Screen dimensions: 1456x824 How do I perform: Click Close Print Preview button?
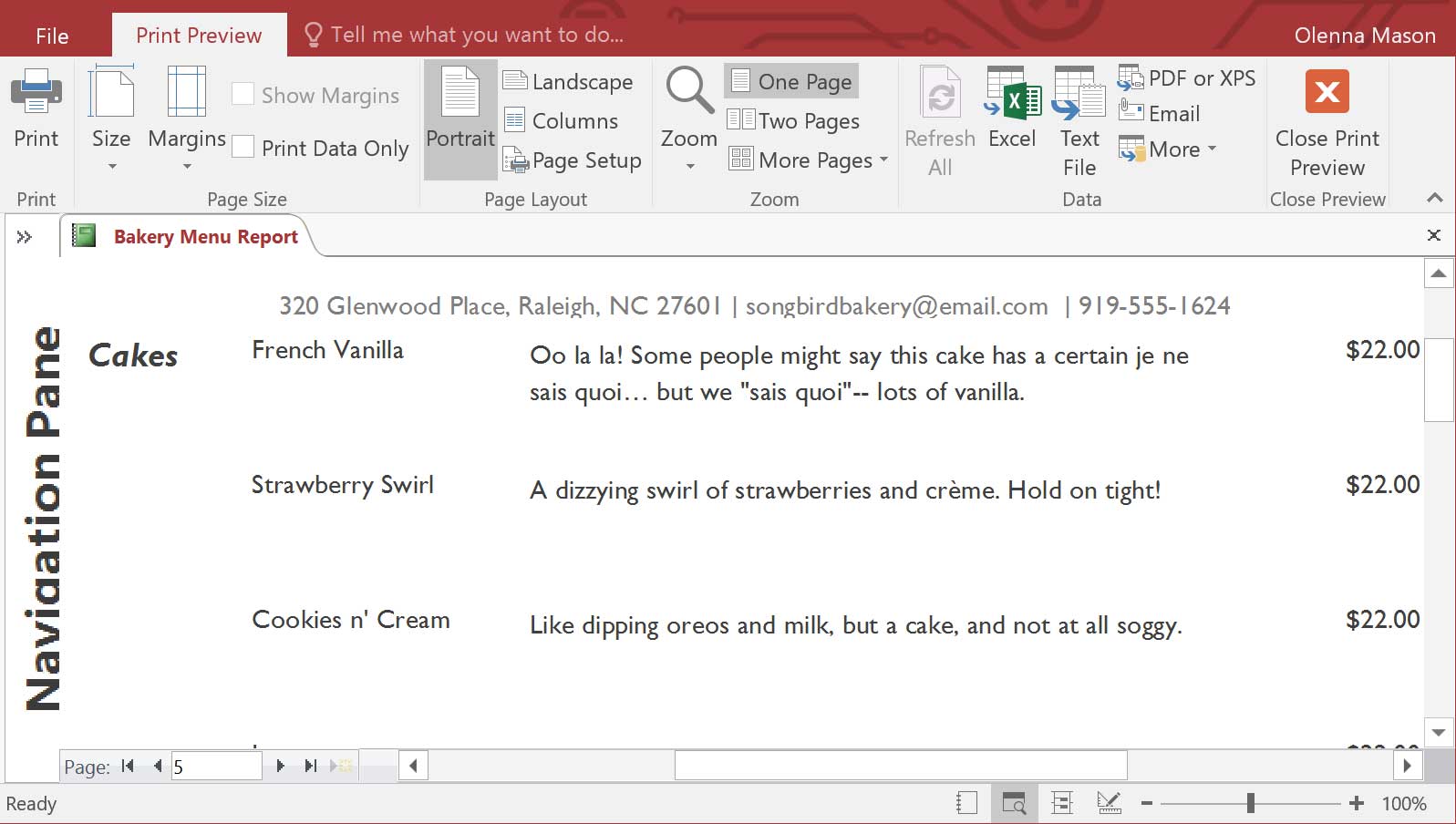point(1327,119)
